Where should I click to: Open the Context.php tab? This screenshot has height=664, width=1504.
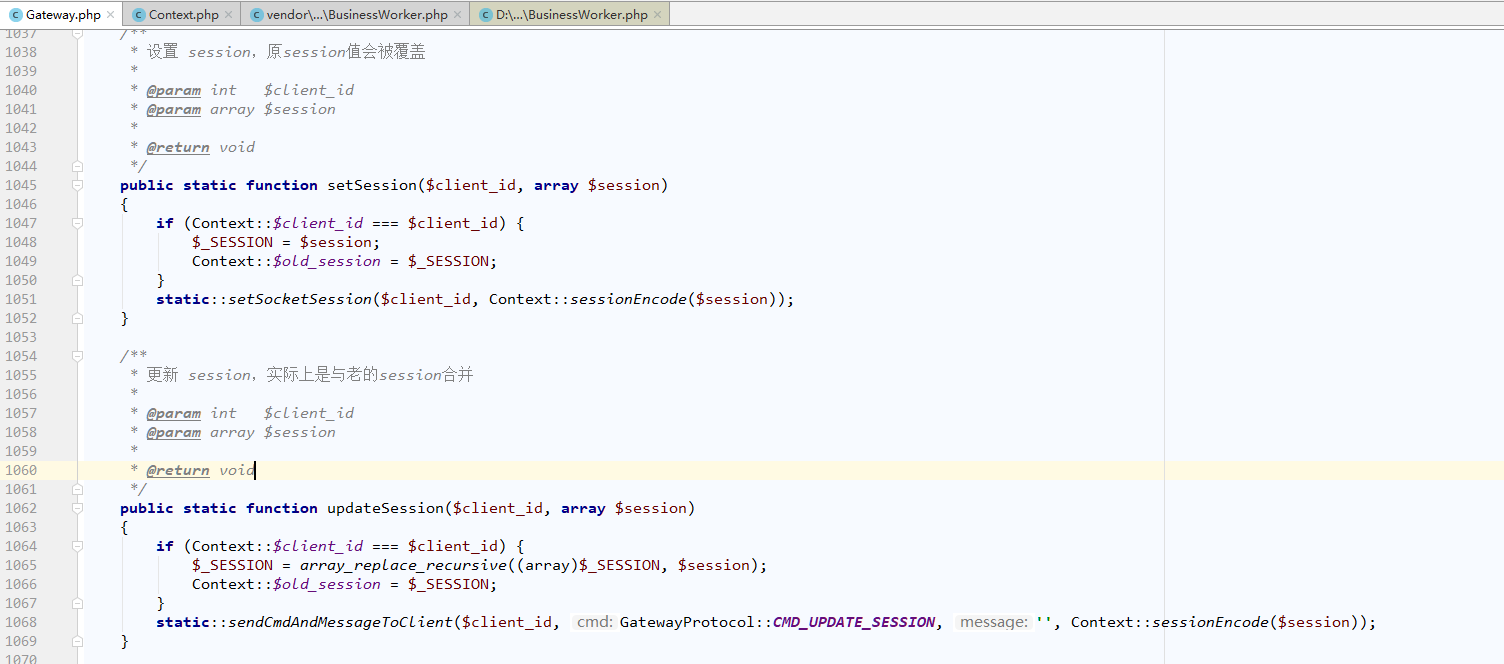click(183, 14)
